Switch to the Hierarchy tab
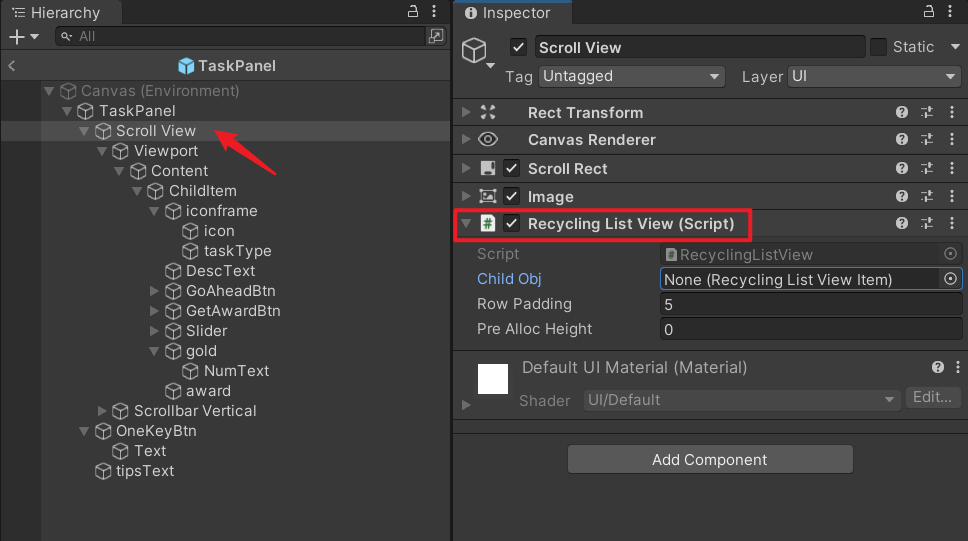 [60, 12]
